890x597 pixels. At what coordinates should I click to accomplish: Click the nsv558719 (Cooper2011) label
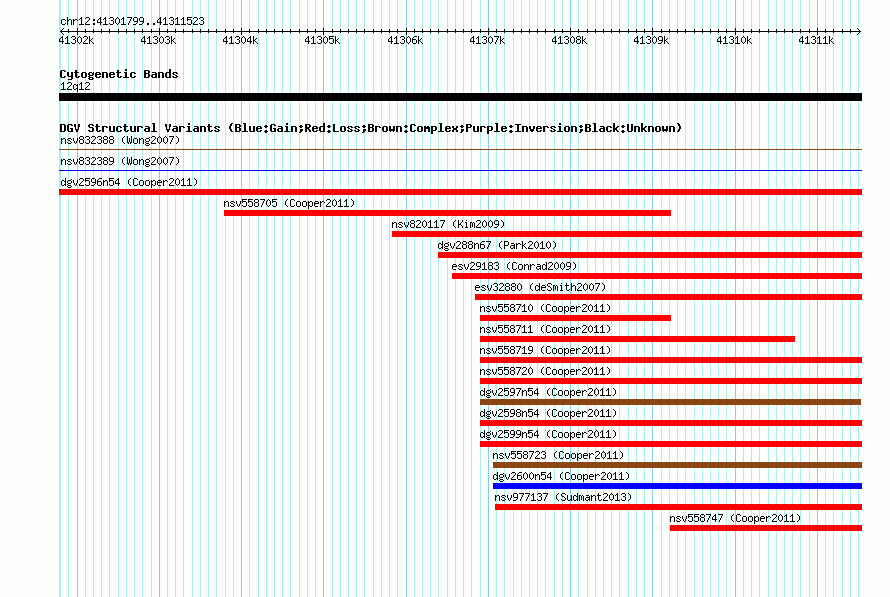pyautogui.click(x=545, y=350)
